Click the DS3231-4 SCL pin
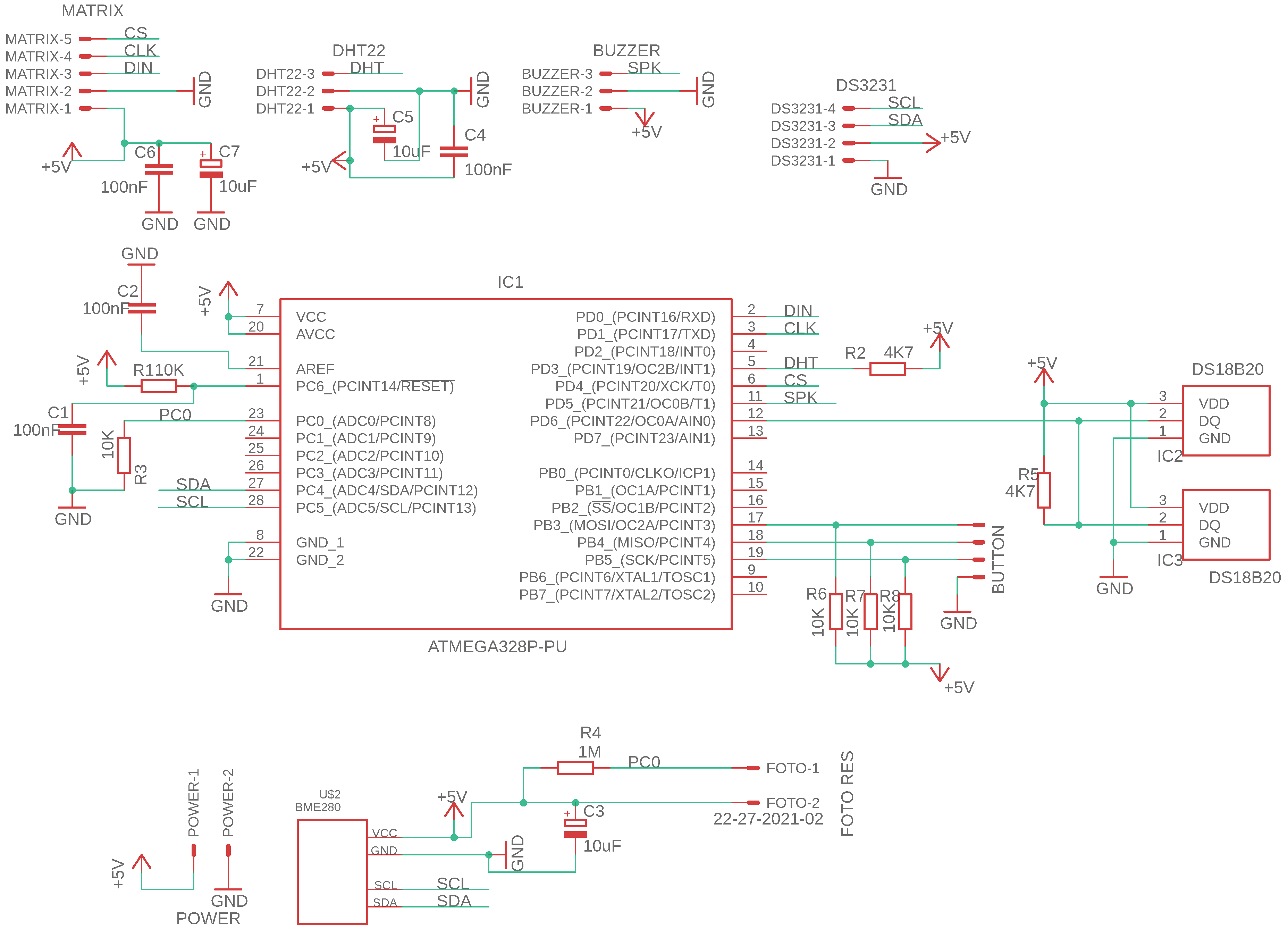The image size is (1288, 929). coord(849,109)
